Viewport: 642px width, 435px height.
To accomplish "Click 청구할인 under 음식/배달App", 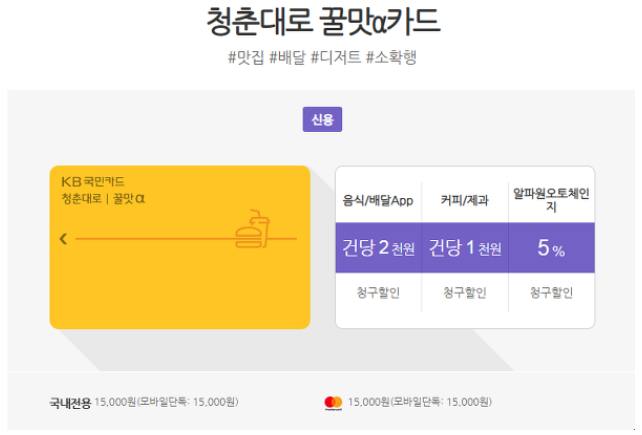I will pyautogui.click(x=378, y=292).
